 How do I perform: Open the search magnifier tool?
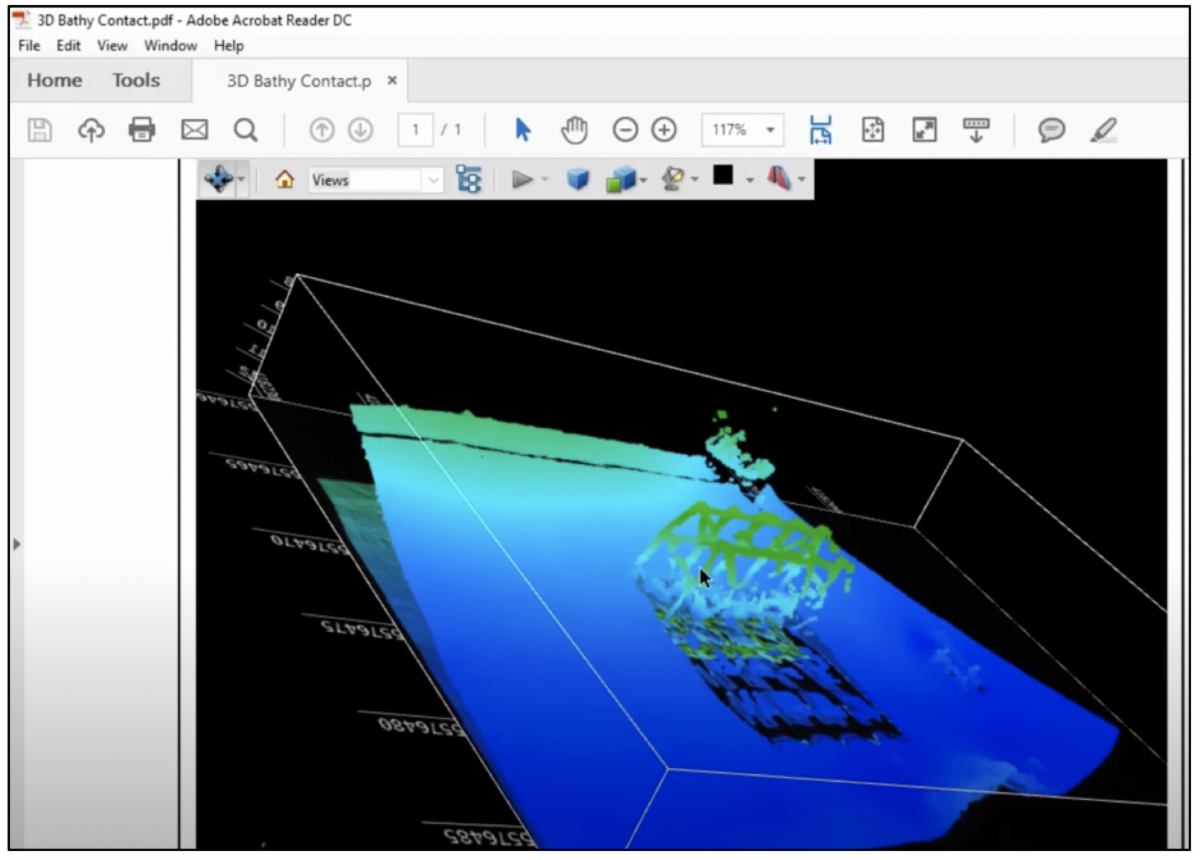pyautogui.click(x=245, y=130)
